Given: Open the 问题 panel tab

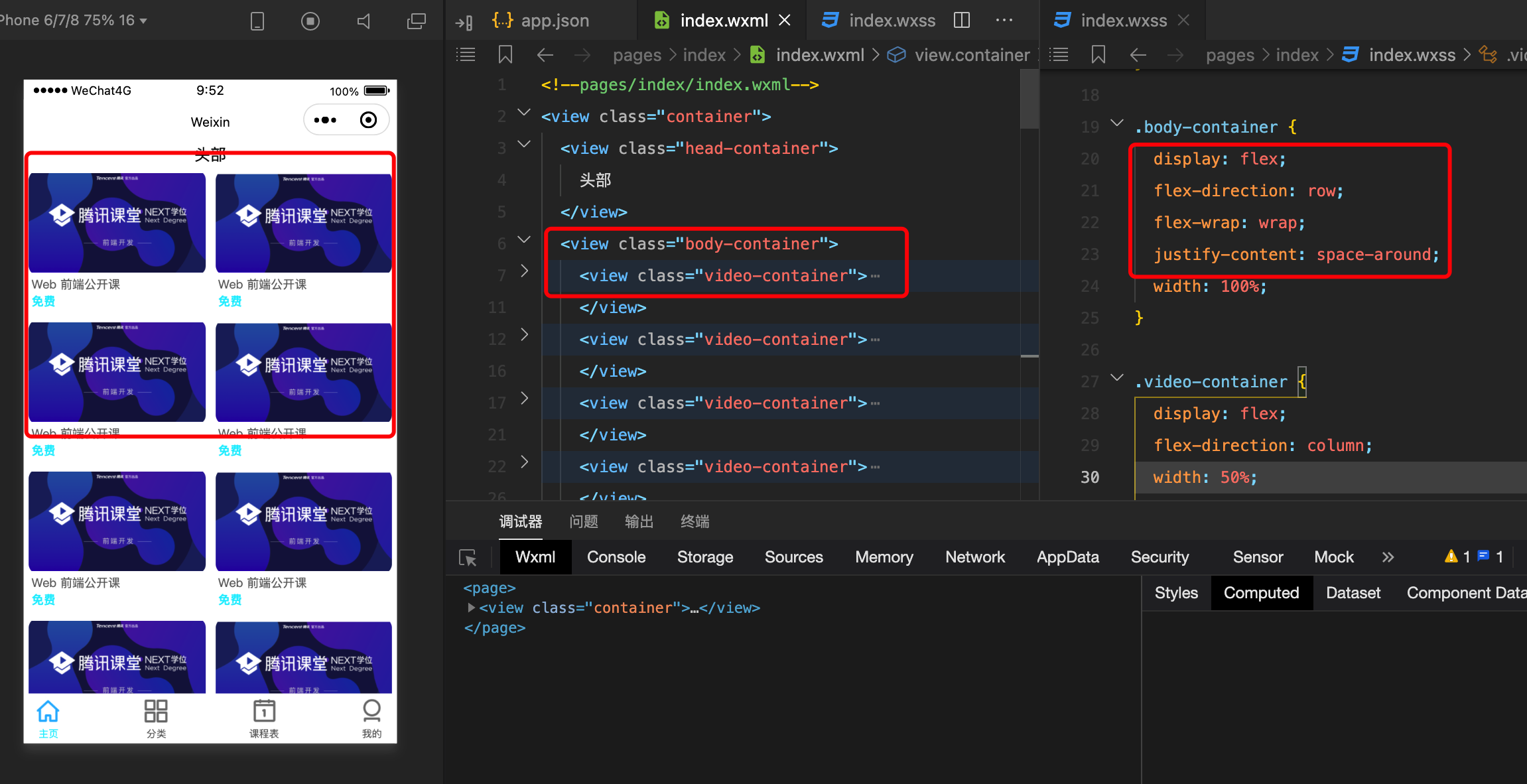Looking at the screenshot, I should tap(584, 522).
